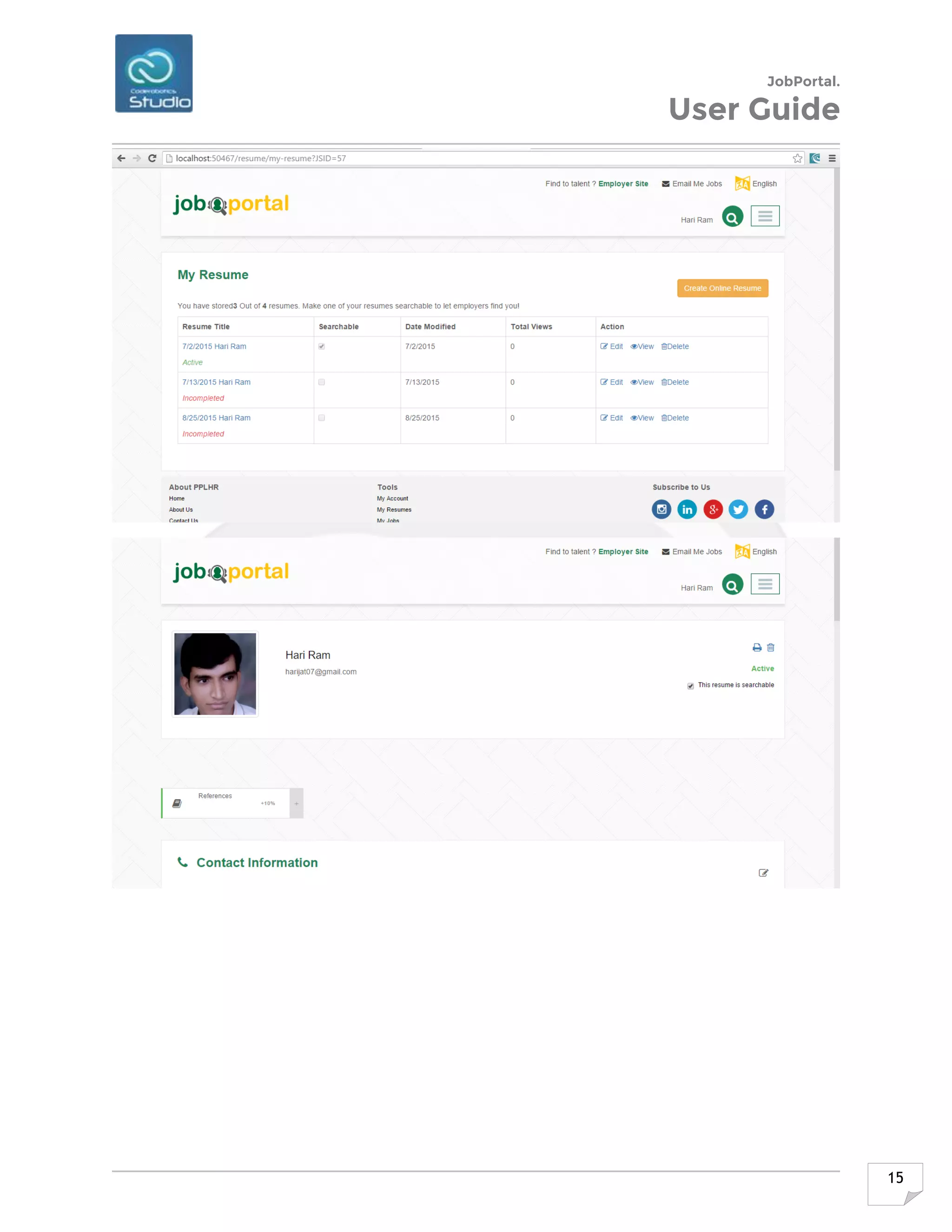Click the browser back arrow
The image size is (952, 1232).
121,159
